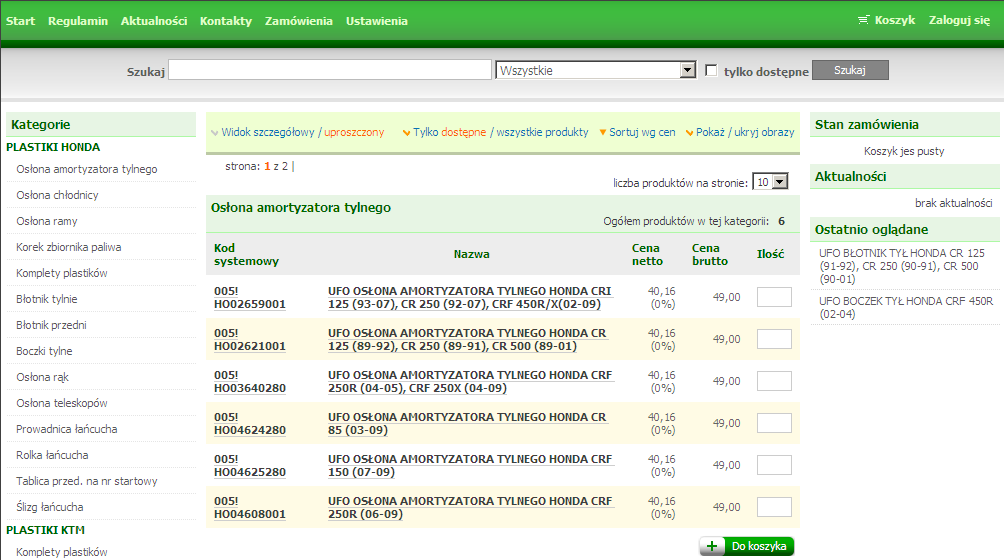Click the grey Szukaj search button

tap(850, 70)
